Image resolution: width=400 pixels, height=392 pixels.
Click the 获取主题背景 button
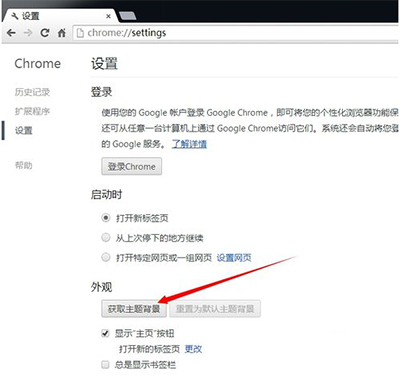[x=134, y=309]
